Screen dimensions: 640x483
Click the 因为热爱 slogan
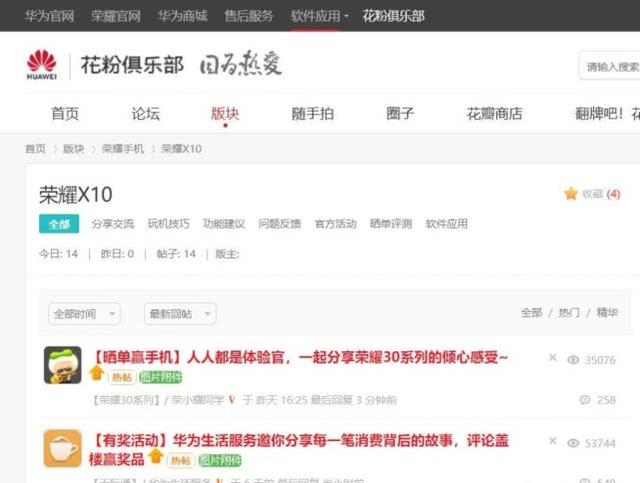[241, 63]
